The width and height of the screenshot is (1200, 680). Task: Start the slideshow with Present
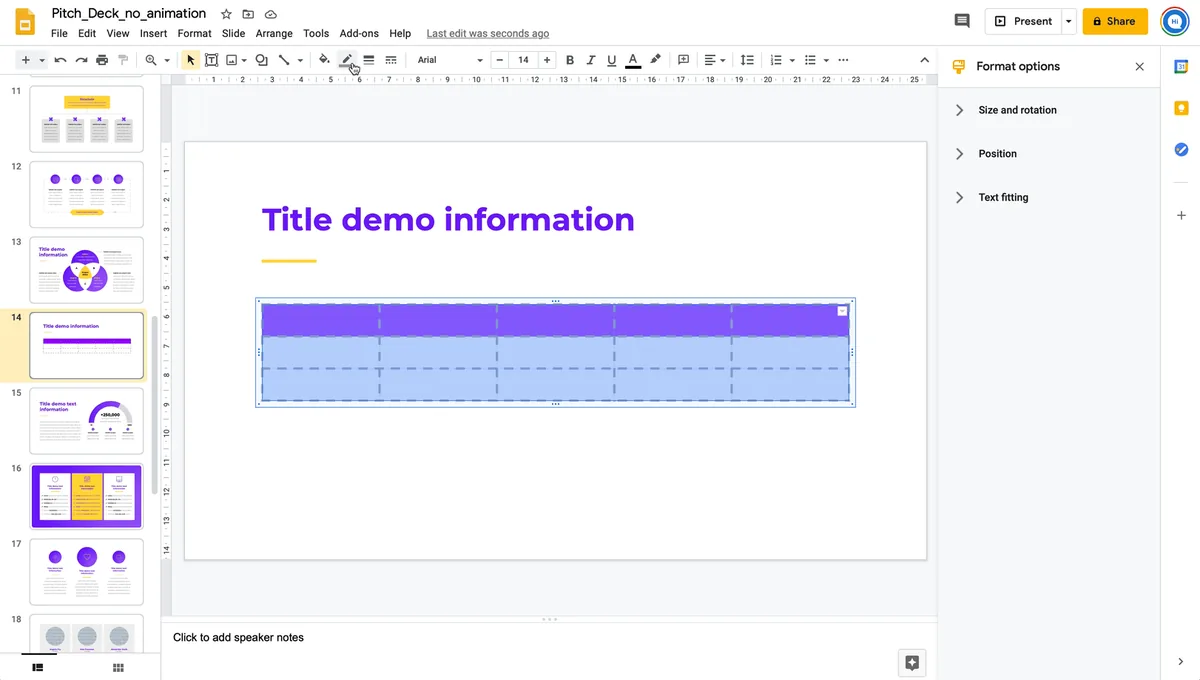click(x=1023, y=21)
